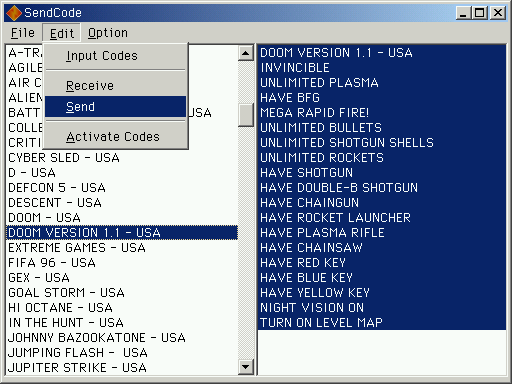Select the HAVE SHOTGUN code

(382, 173)
